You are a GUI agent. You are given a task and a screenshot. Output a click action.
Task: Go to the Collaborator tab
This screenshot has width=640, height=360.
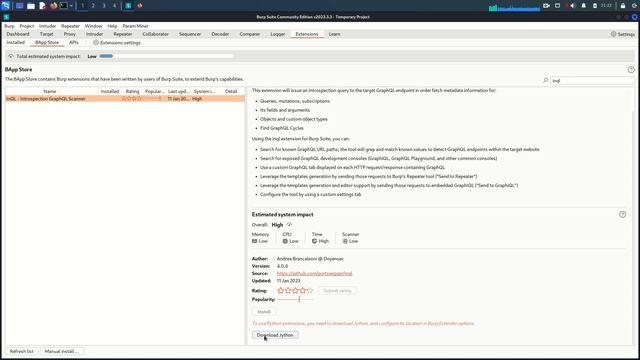coord(156,34)
